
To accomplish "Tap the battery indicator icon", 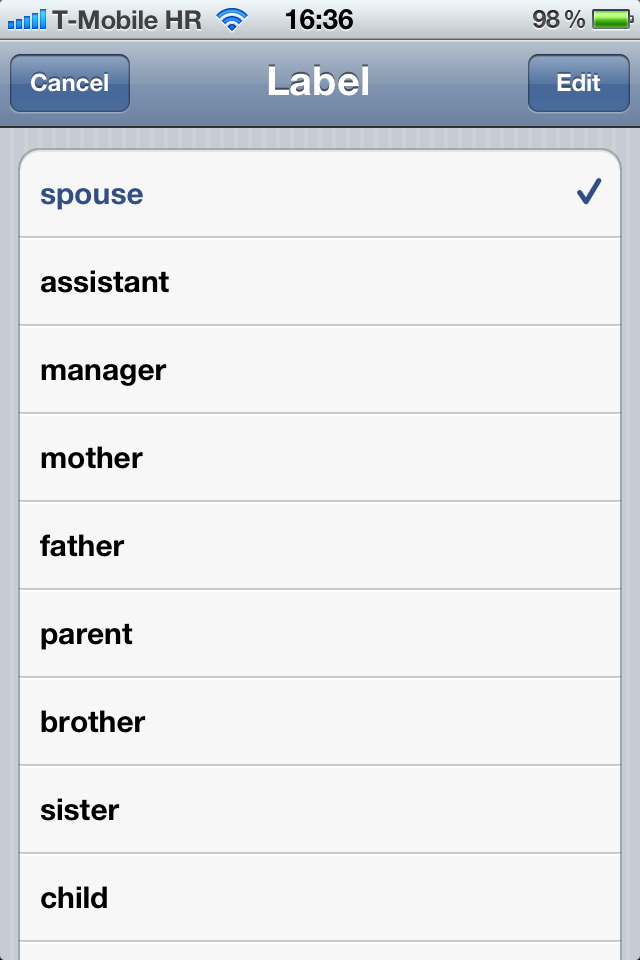I will pyautogui.click(x=611, y=19).
